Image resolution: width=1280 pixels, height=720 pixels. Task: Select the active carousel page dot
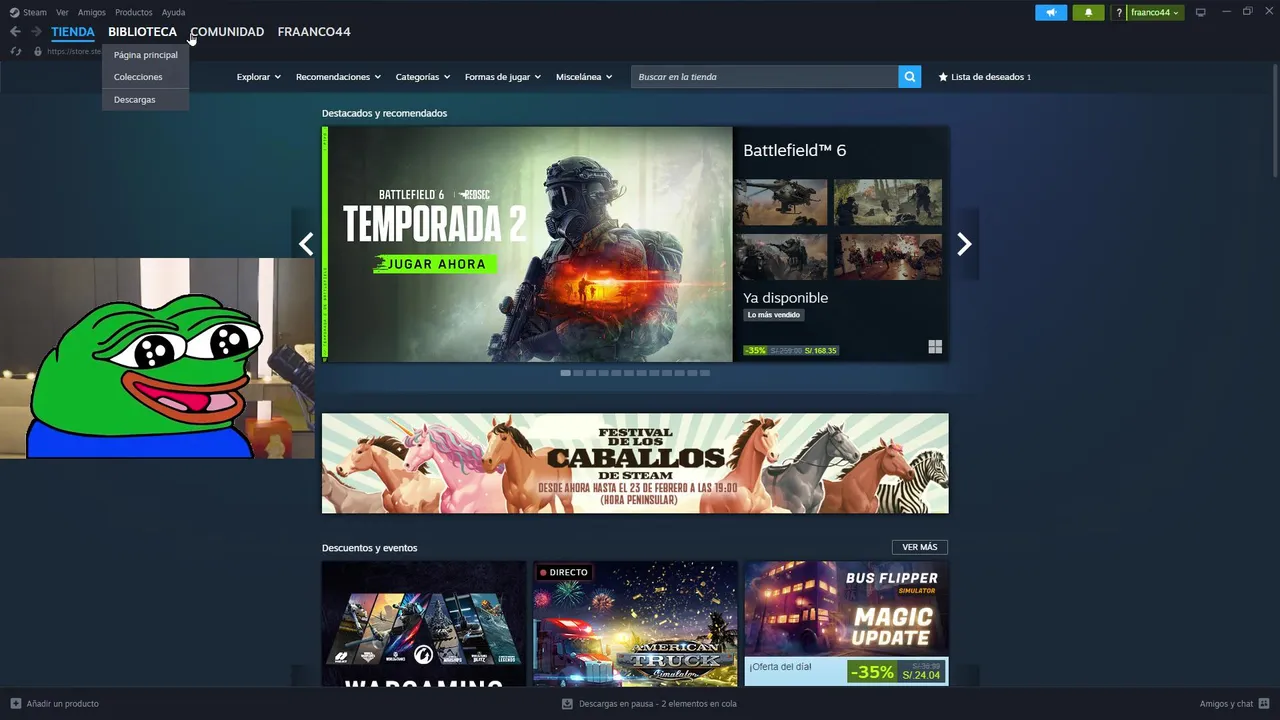565,373
